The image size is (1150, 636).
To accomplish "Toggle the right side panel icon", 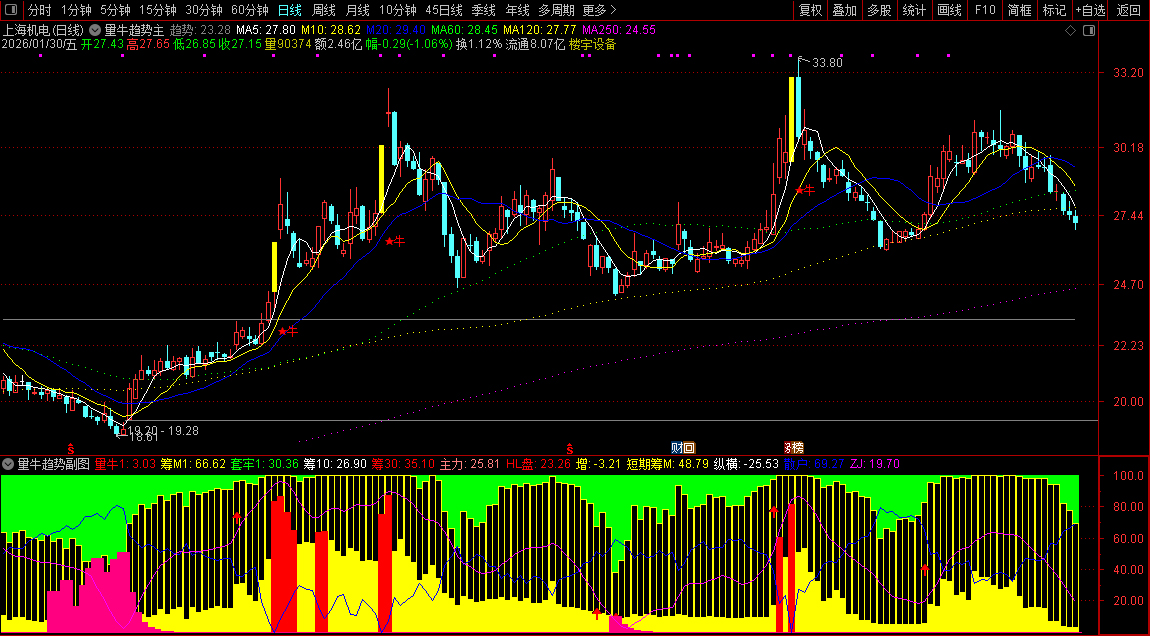I will pyautogui.click(x=1089, y=31).
